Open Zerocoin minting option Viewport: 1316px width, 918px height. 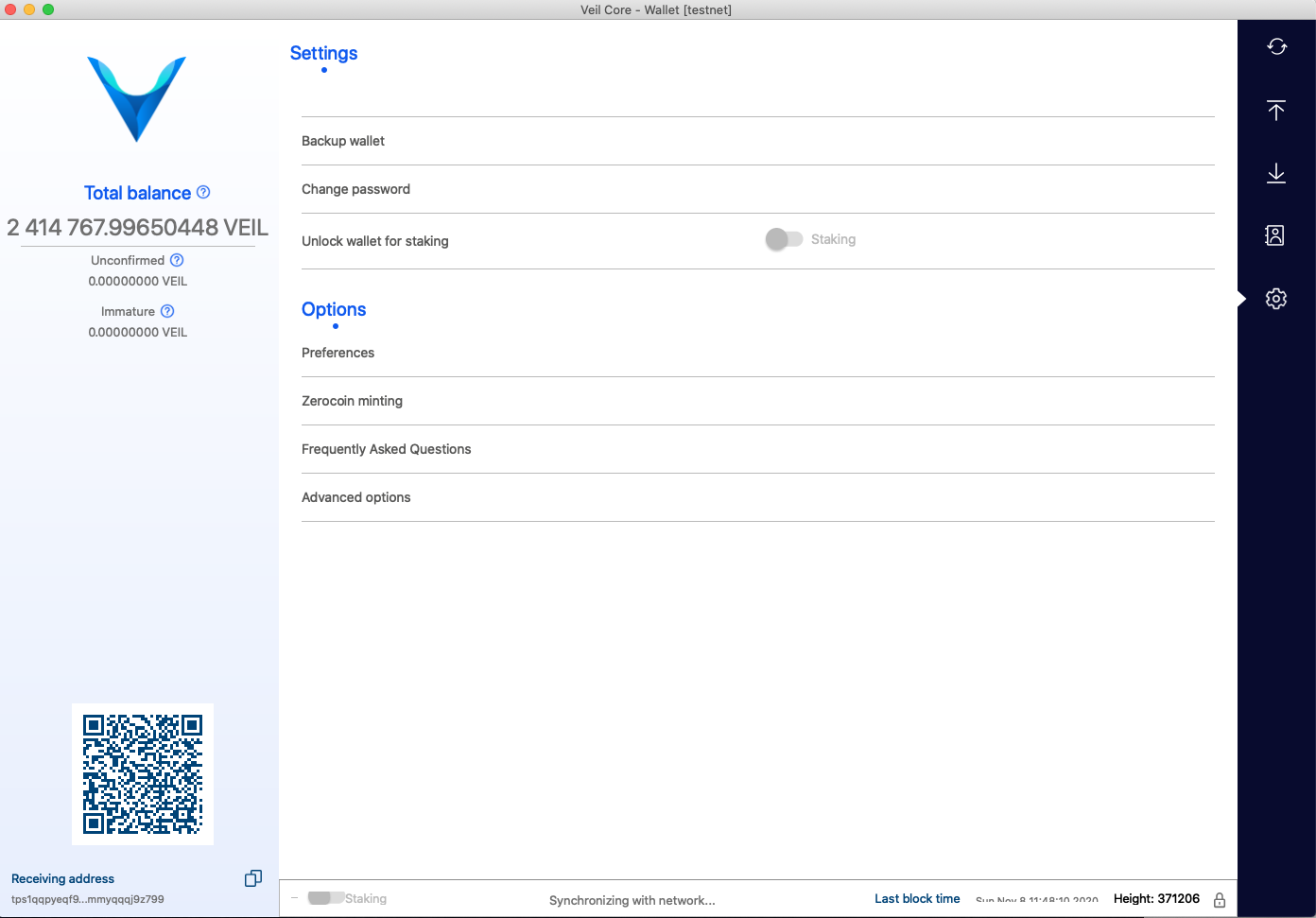[x=758, y=401]
